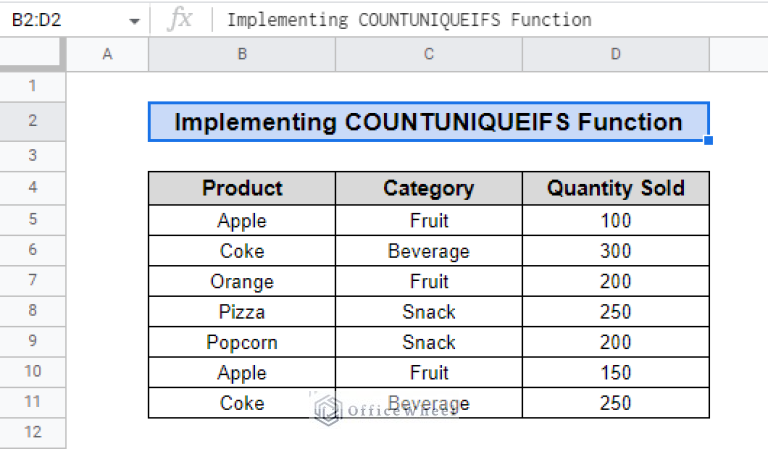Click the fx function icon

(x=180, y=20)
